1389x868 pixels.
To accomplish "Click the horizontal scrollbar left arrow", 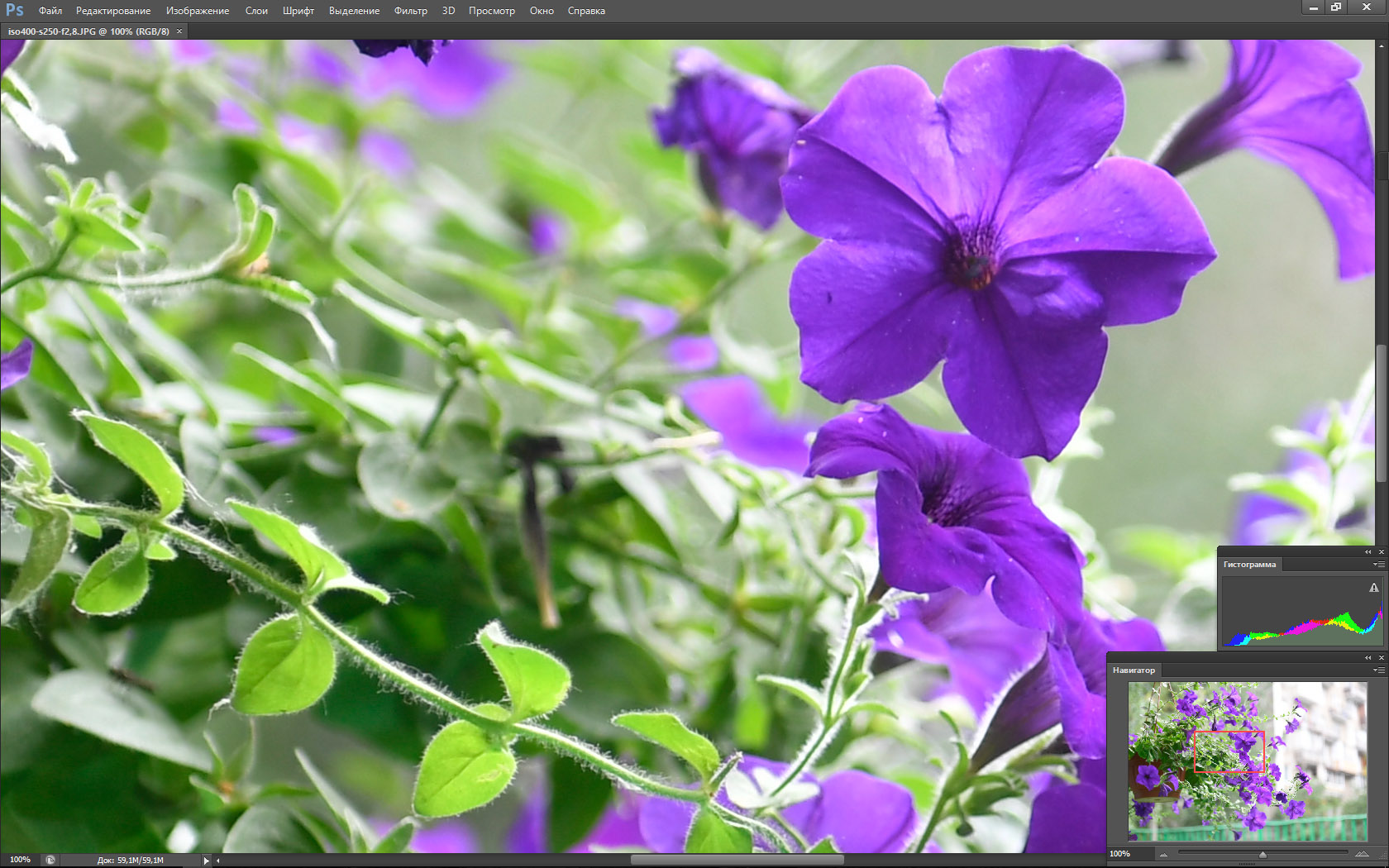I will 218,861.
